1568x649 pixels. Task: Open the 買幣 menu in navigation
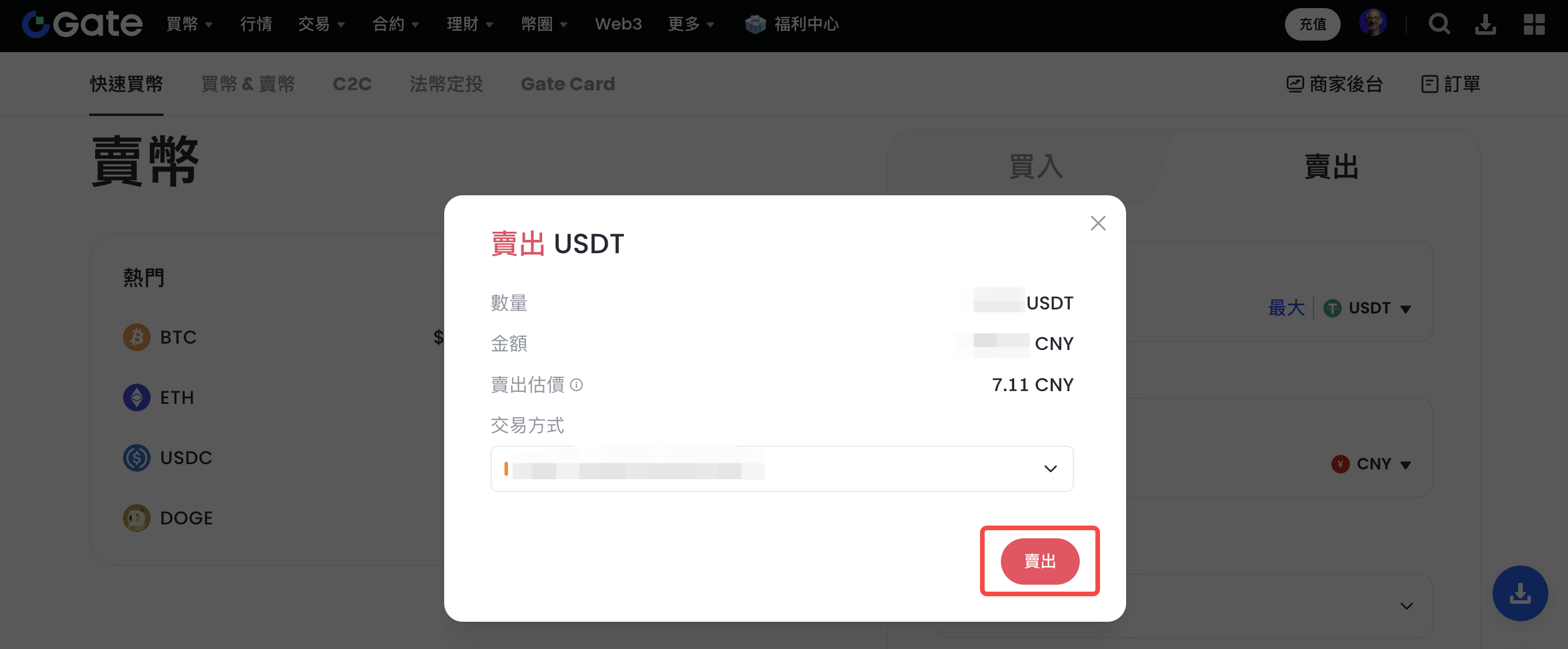tap(188, 24)
